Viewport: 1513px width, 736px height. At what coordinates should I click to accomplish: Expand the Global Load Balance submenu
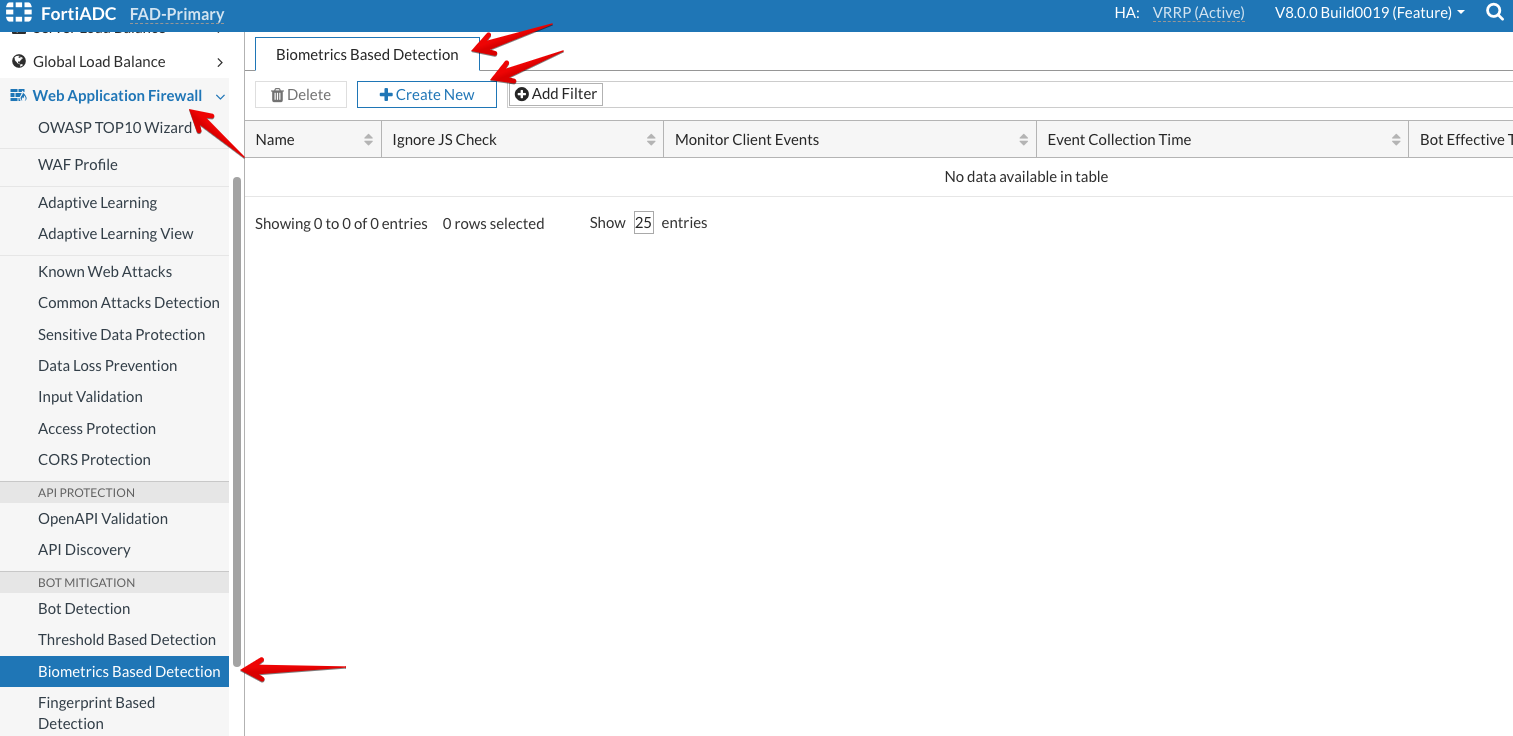[x=220, y=62]
